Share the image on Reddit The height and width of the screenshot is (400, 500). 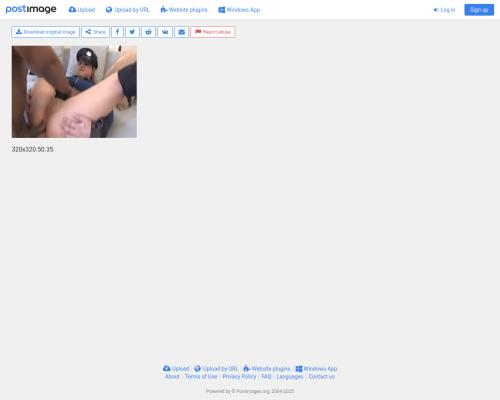148,32
